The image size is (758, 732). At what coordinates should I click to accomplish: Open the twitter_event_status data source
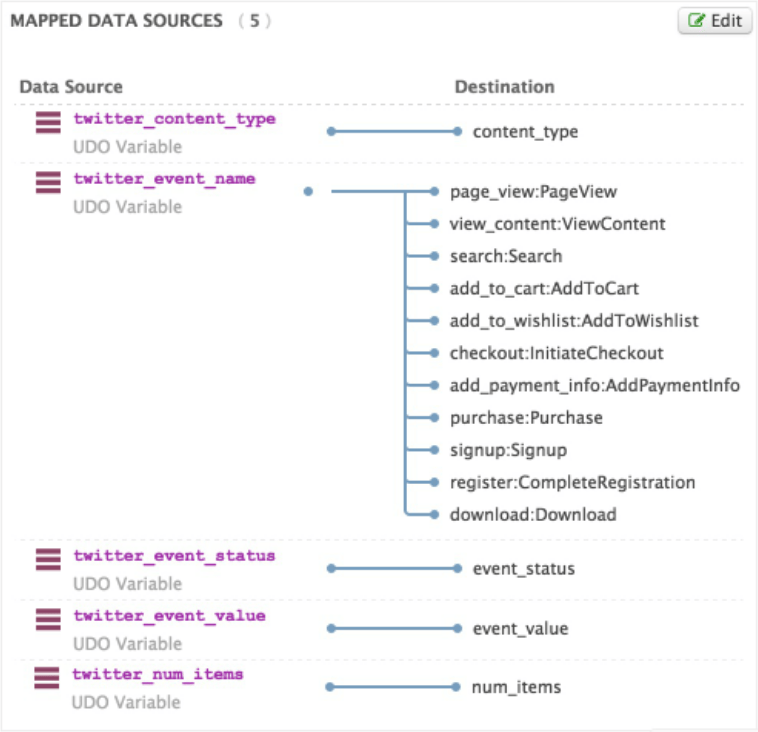[174, 555]
